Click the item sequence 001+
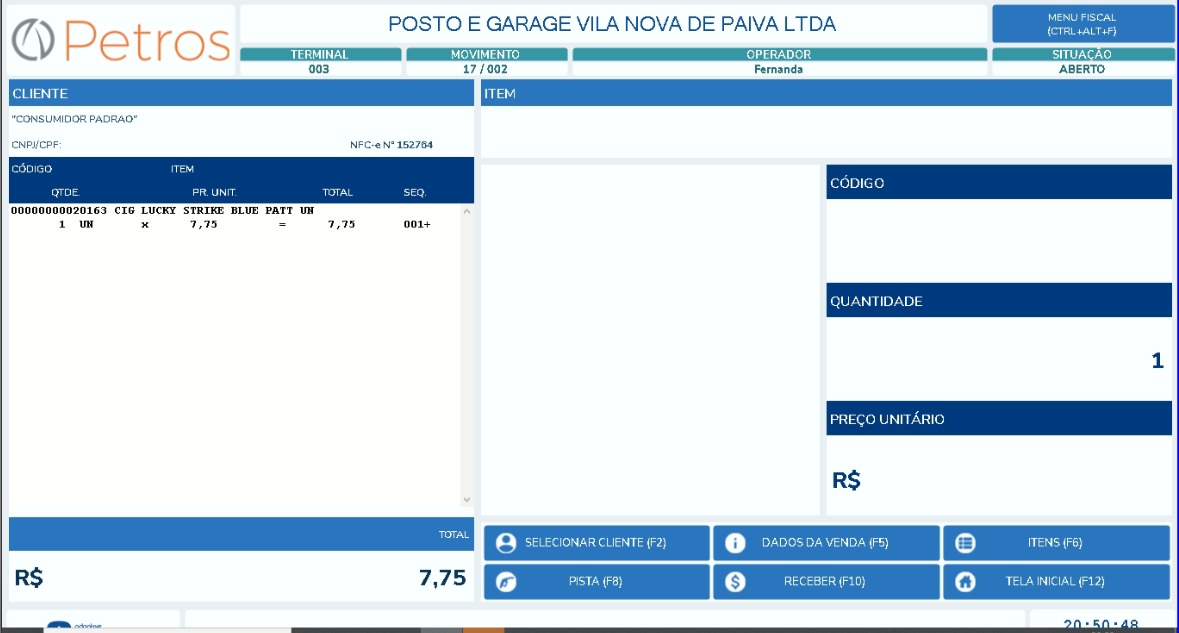Viewport: 1179px width, 633px height. click(417, 224)
